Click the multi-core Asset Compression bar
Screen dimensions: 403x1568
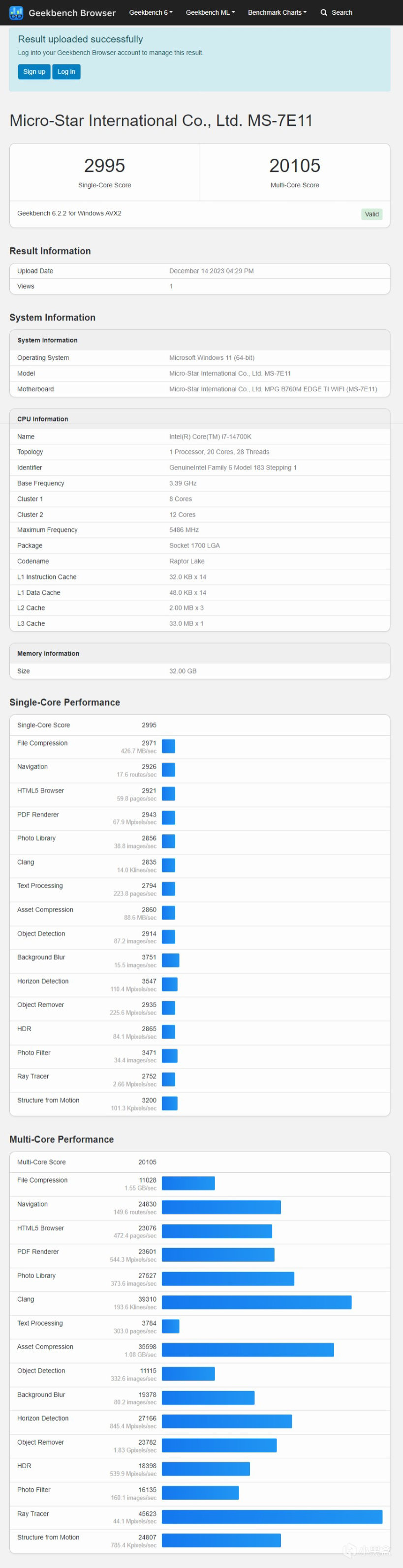(248, 1349)
